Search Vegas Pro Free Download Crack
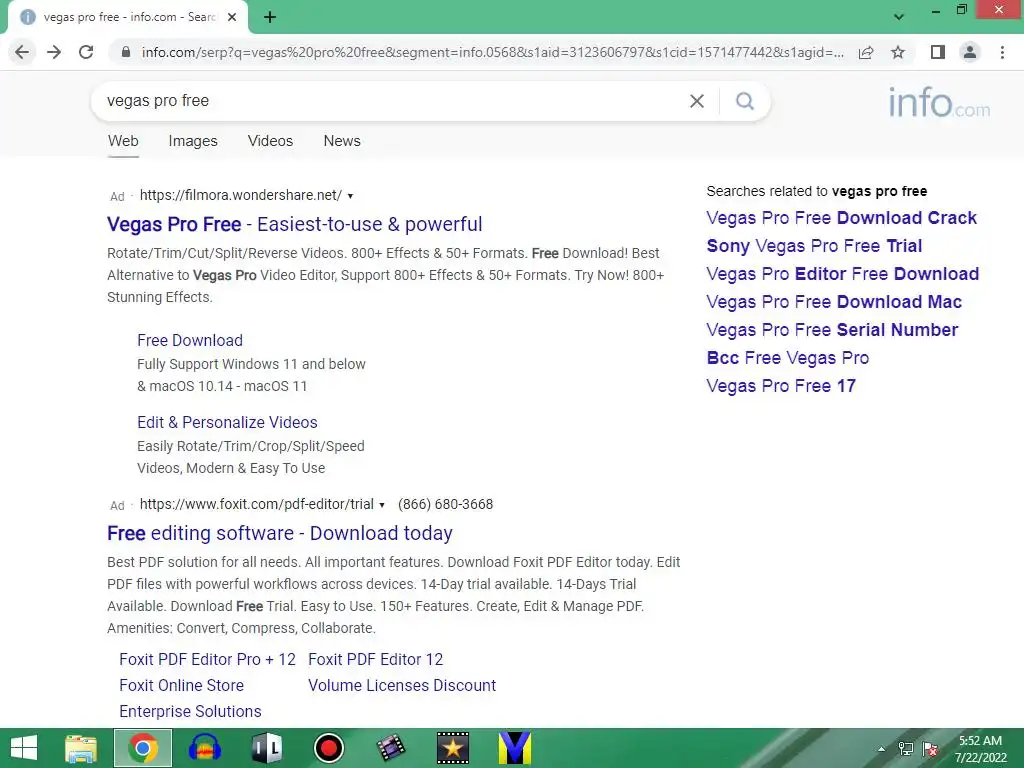 click(x=841, y=218)
